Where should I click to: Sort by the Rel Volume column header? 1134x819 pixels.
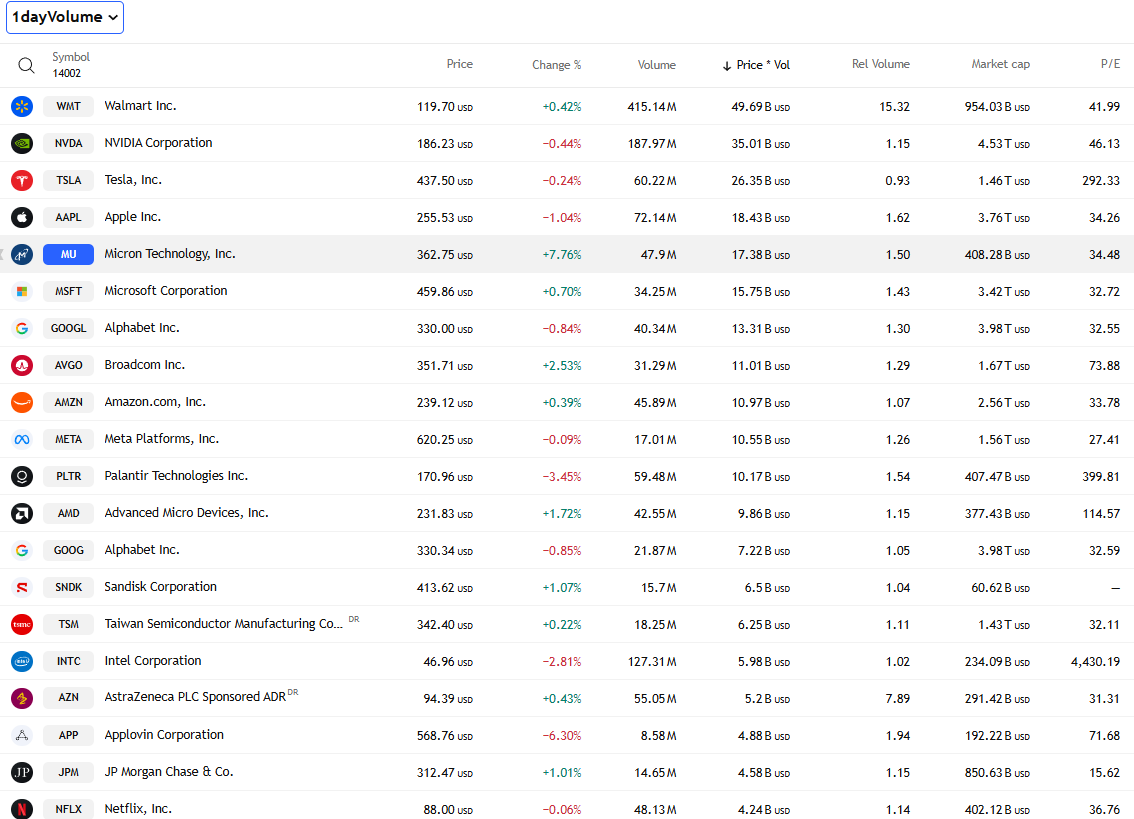pyautogui.click(x=880, y=64)
